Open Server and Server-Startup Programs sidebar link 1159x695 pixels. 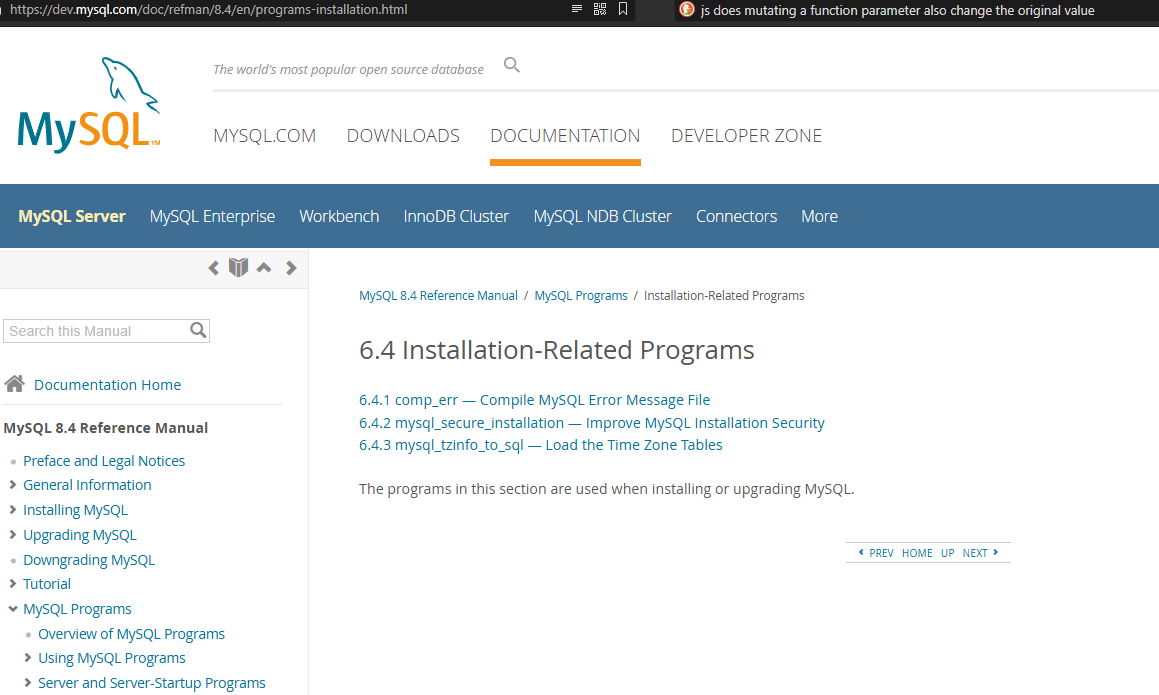pyautogui.click(x=152, y=683)
